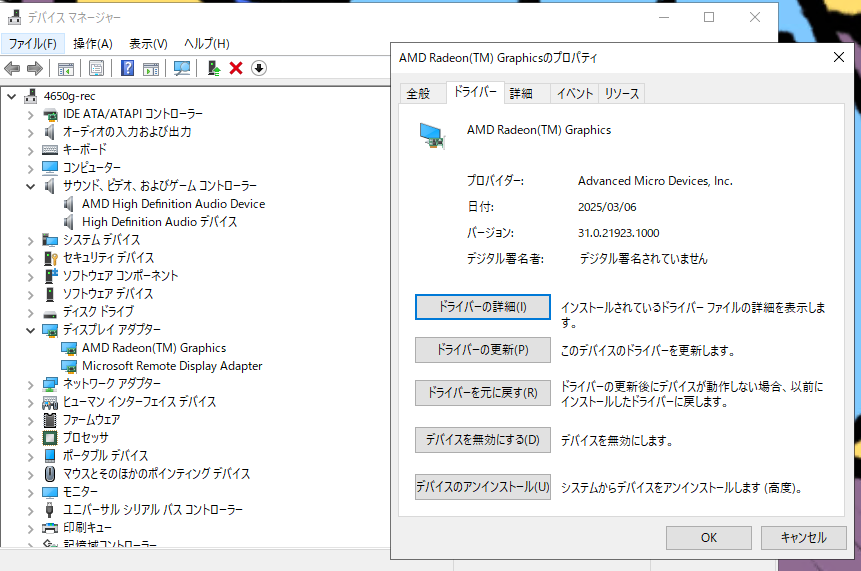Click the forward arrow toolbar icon
The image size is (861, 571).
(x=35, y=69)
